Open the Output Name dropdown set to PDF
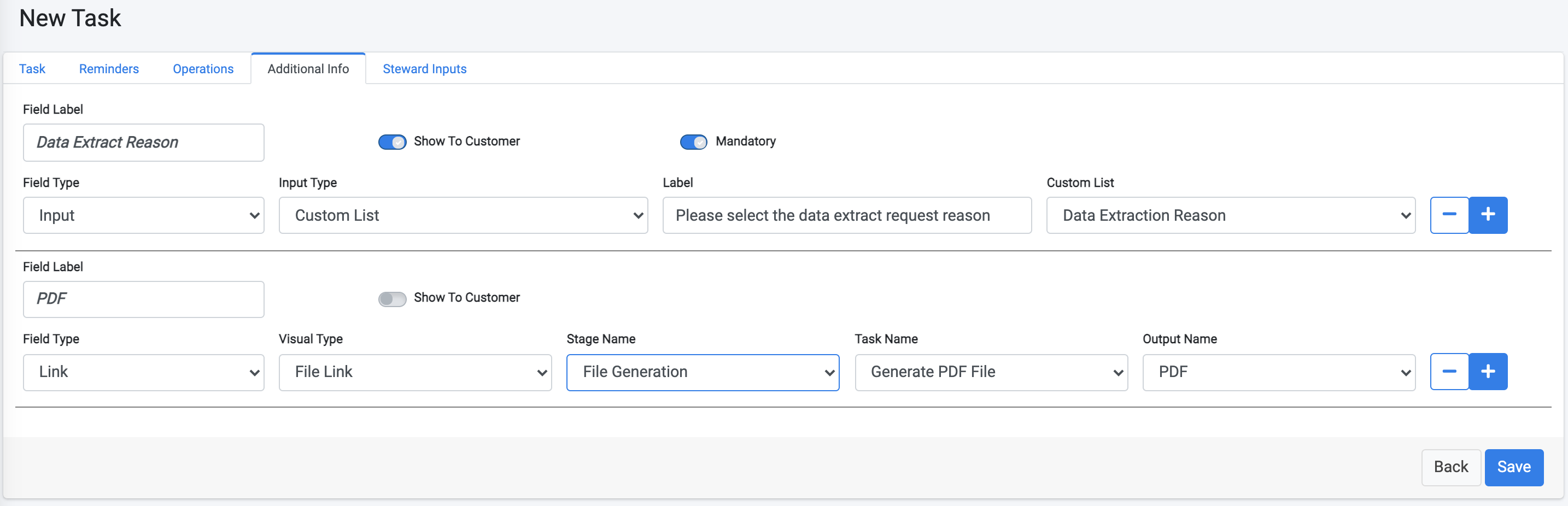 point(1277,372)
